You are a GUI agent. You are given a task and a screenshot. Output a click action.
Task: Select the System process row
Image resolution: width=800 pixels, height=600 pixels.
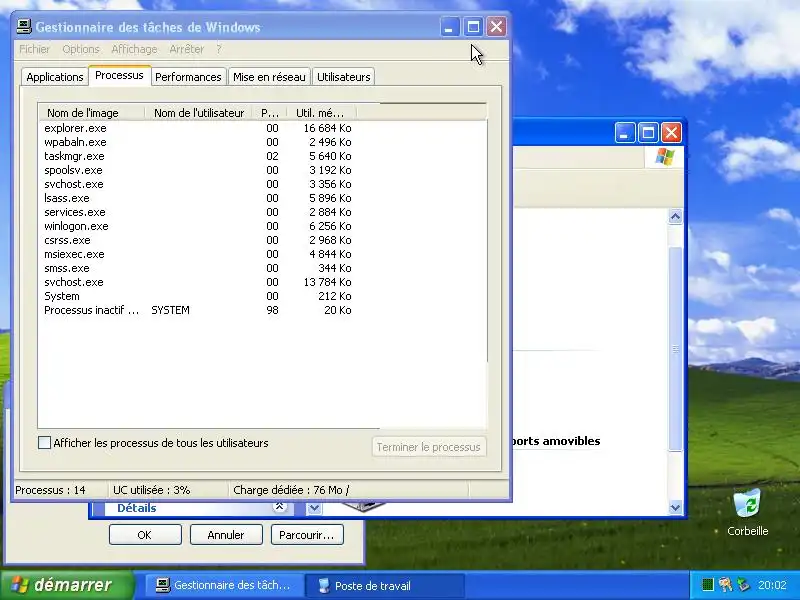click(198, 296)
